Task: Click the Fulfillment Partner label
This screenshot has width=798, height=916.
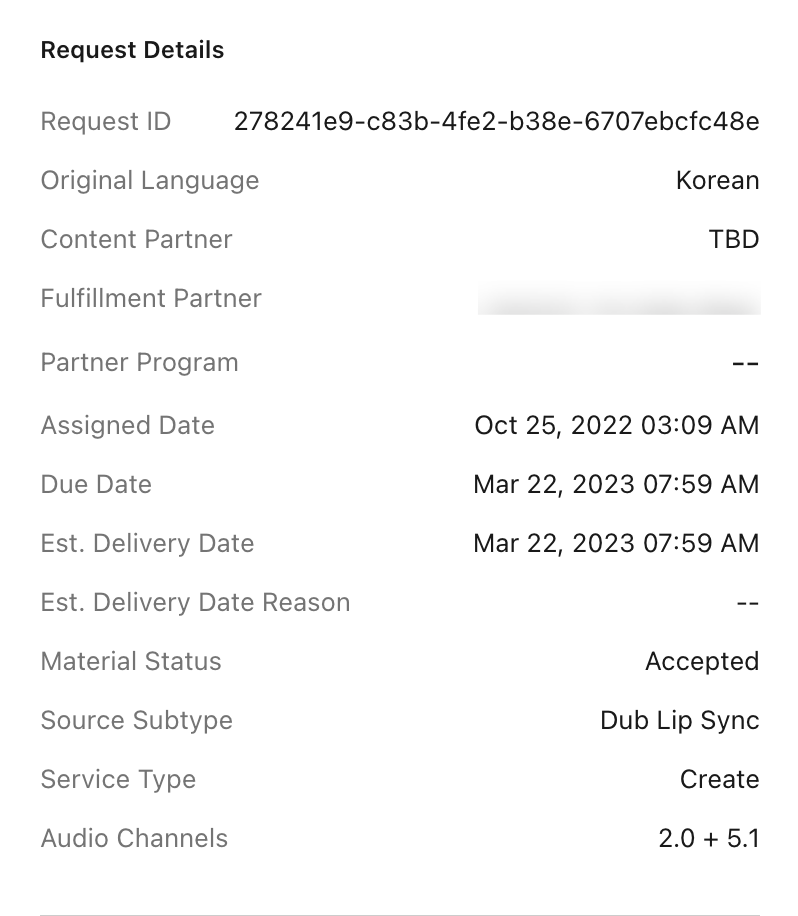Action: tap(151, 299)
